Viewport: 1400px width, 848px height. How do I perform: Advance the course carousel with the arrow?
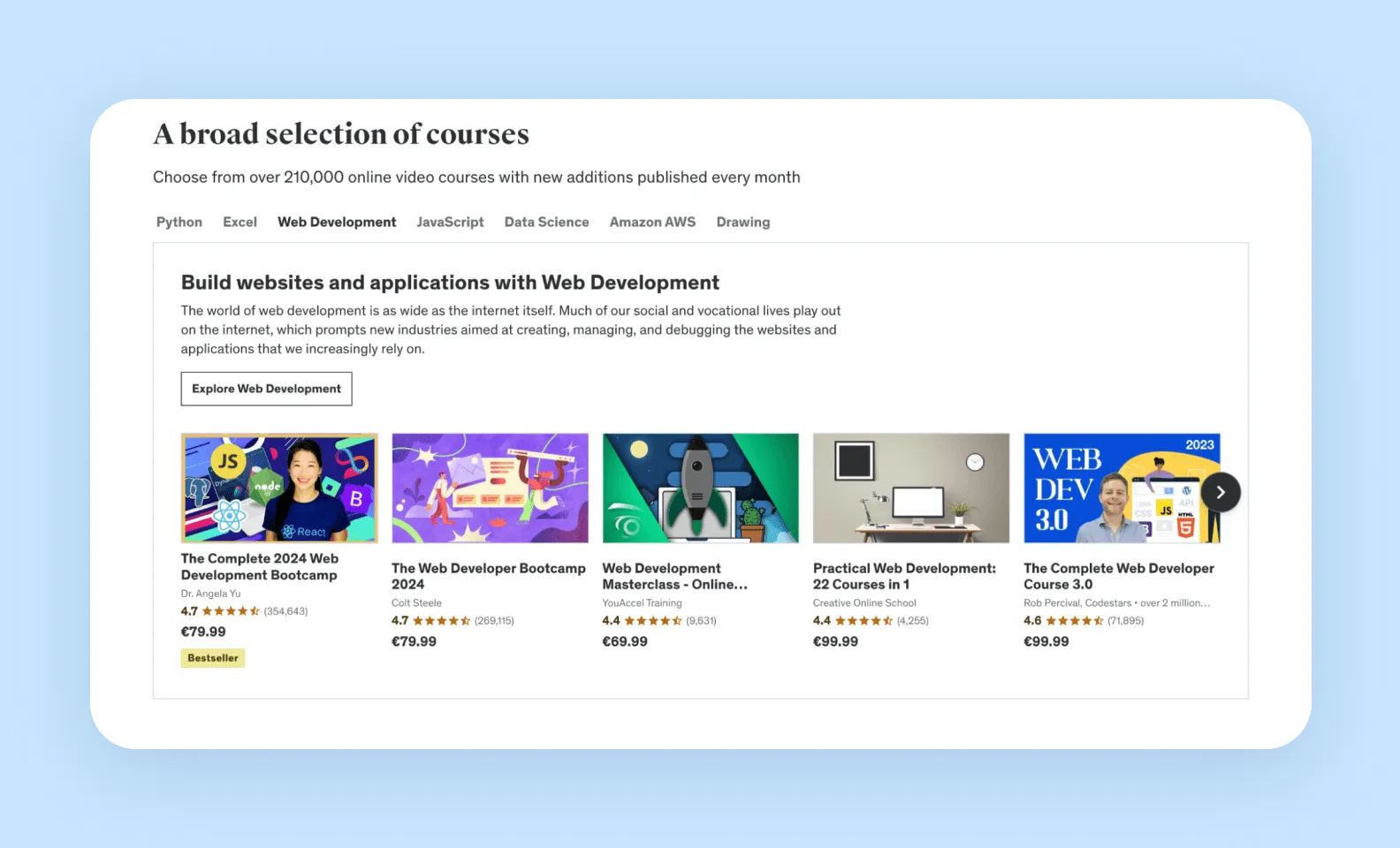pyautogui.click(x=1220, y=492)
